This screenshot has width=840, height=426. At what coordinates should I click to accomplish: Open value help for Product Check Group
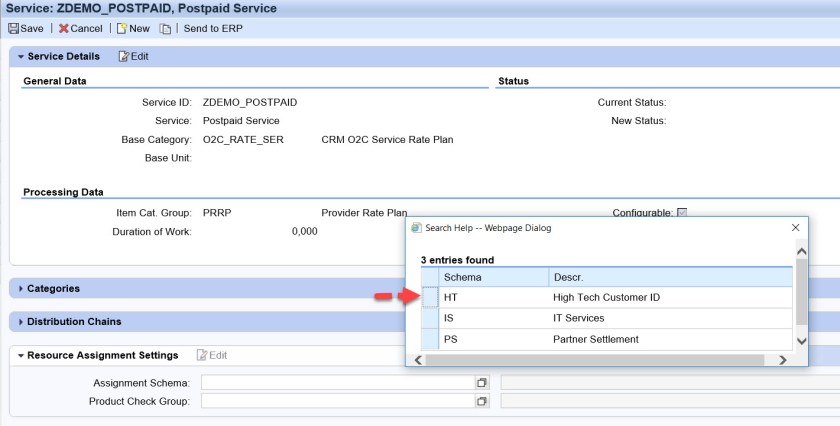481,401
